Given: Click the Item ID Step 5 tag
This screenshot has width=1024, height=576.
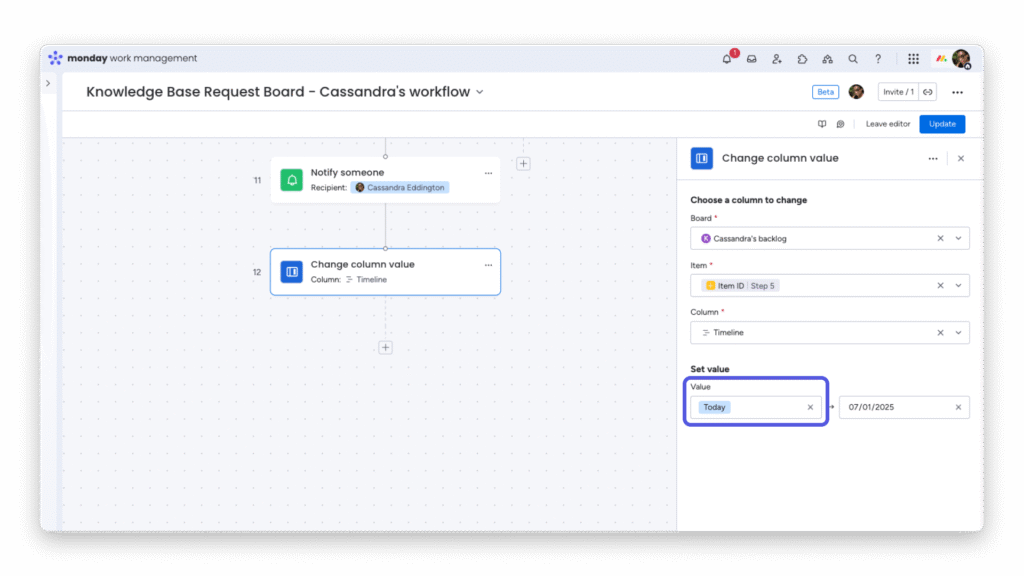Looking at the screenshot, I should pyautogui.click(x=740, y=285).
